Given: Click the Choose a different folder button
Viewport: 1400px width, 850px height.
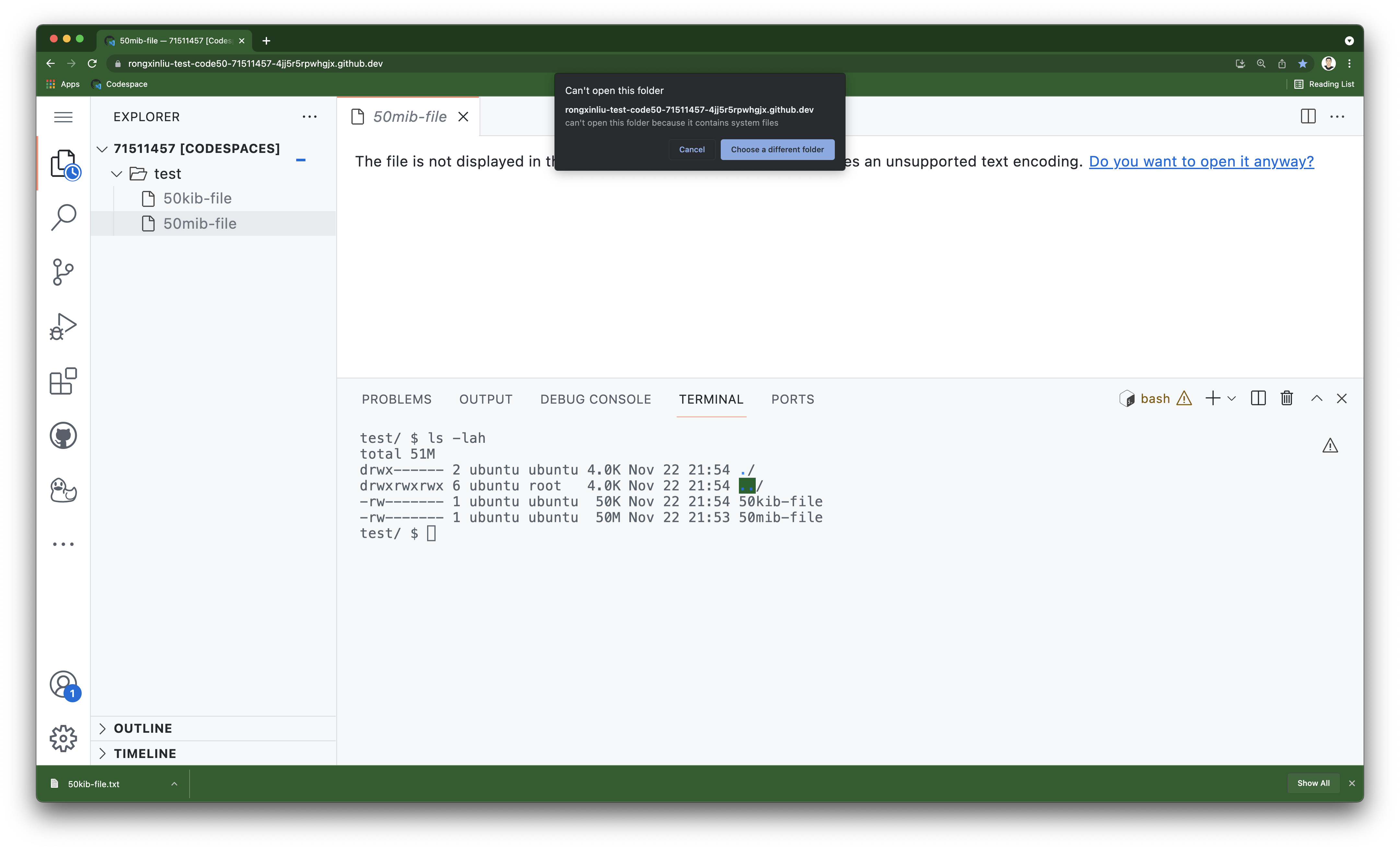Looking at the screenshot, I should coord(777,149).
